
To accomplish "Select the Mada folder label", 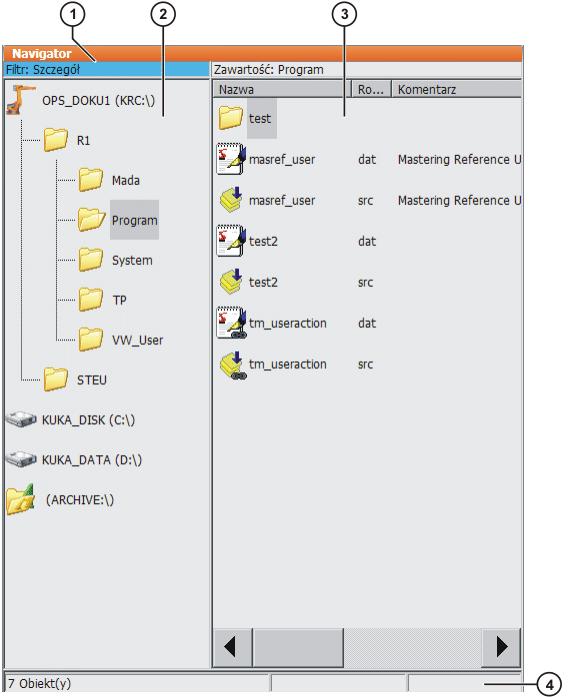I will (x=126, y=180).
